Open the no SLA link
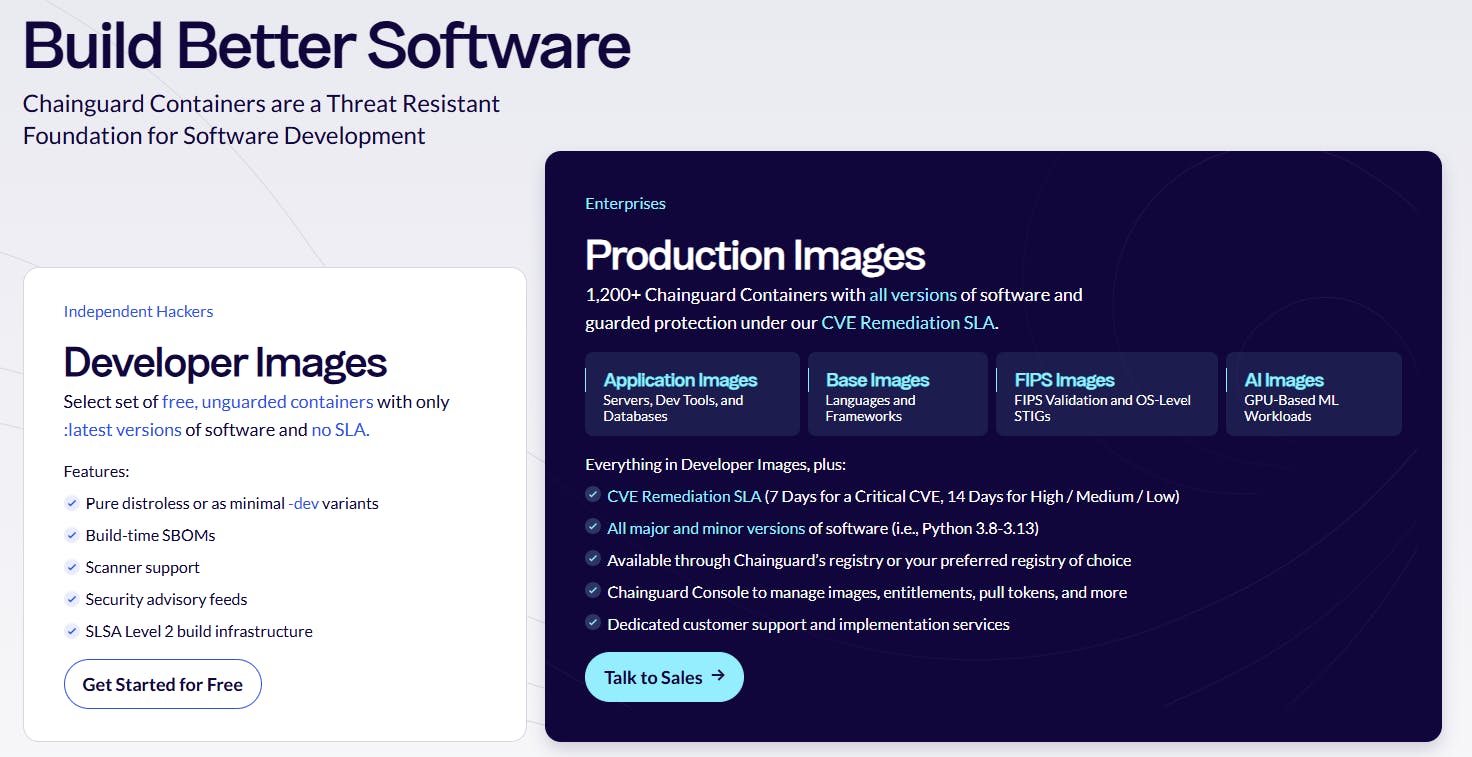The height and width of the screenshot is (757, 1472). tap(340, 430)
